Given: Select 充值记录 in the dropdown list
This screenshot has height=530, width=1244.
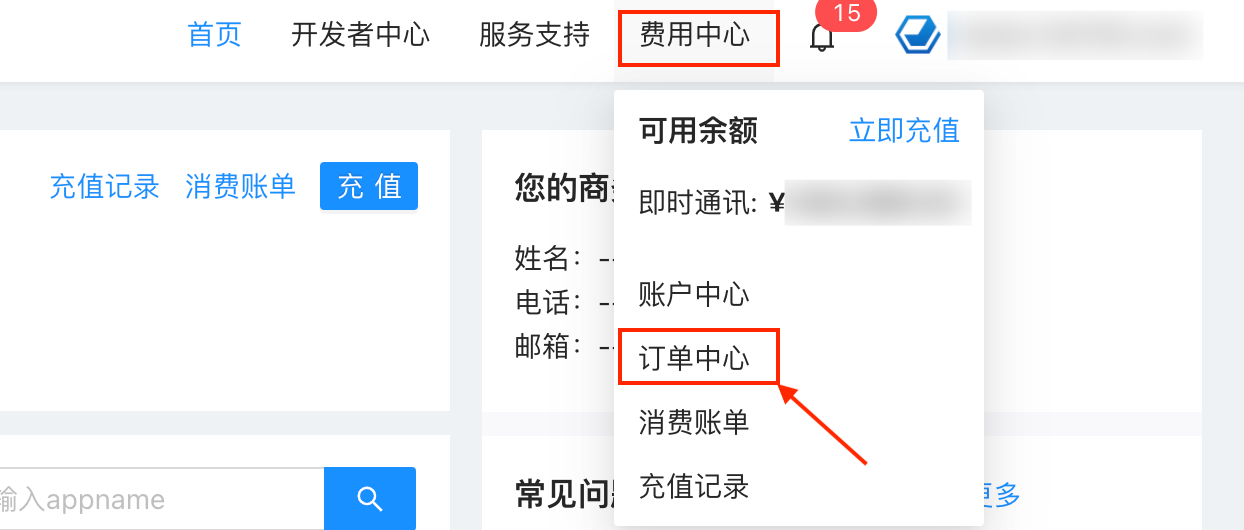Looking at the screenshot, I should tap(694, 487).
